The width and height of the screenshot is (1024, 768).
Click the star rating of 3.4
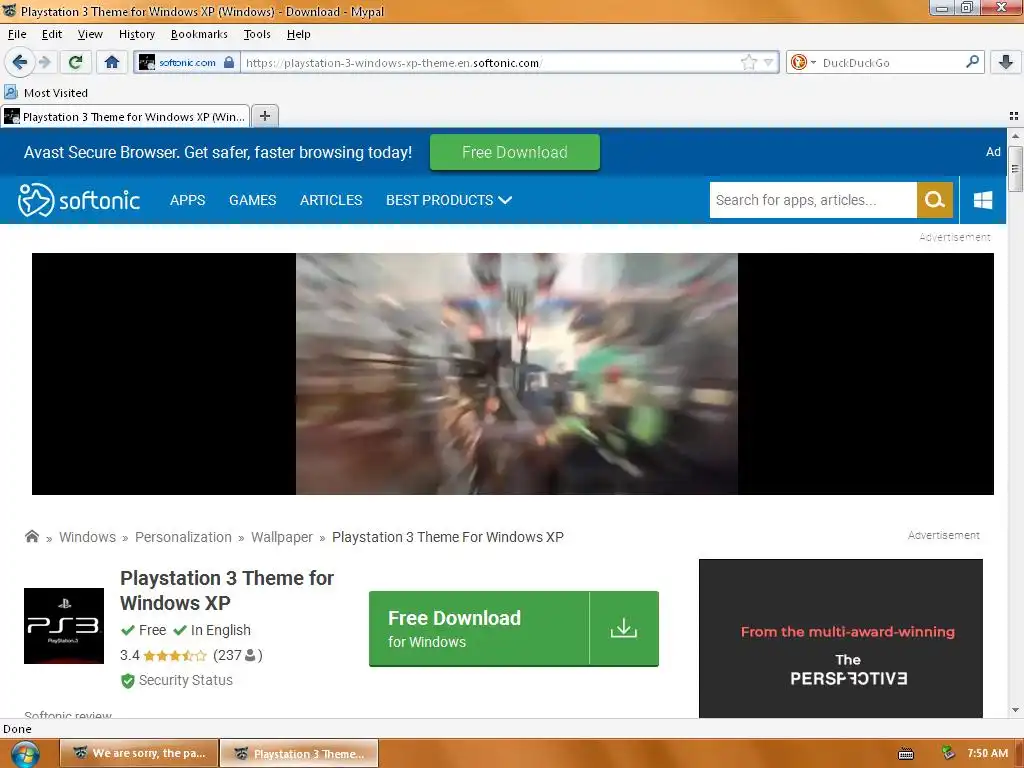(174, 655)
